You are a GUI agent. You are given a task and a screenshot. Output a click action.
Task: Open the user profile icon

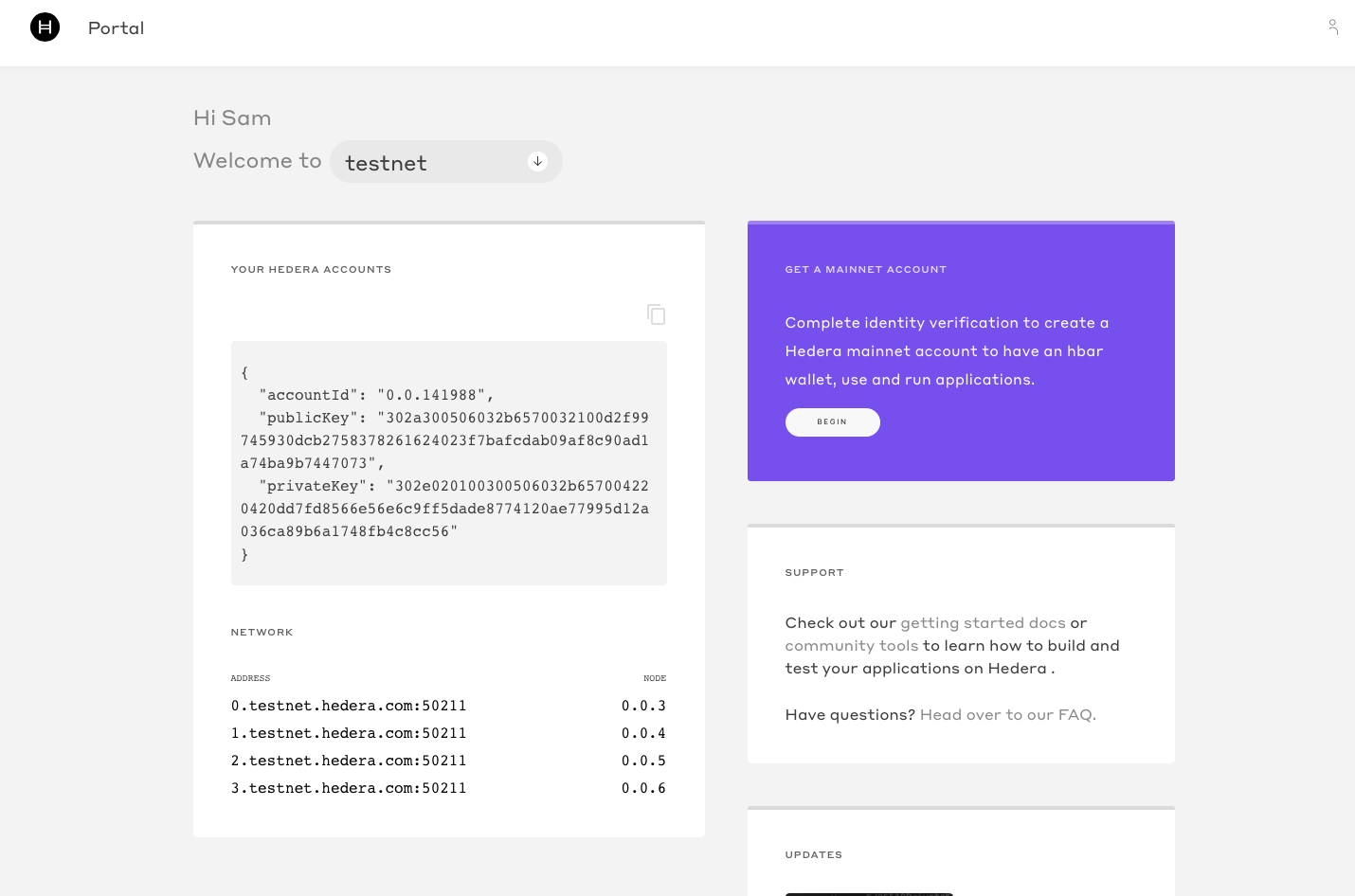[x=1333, y=27]
